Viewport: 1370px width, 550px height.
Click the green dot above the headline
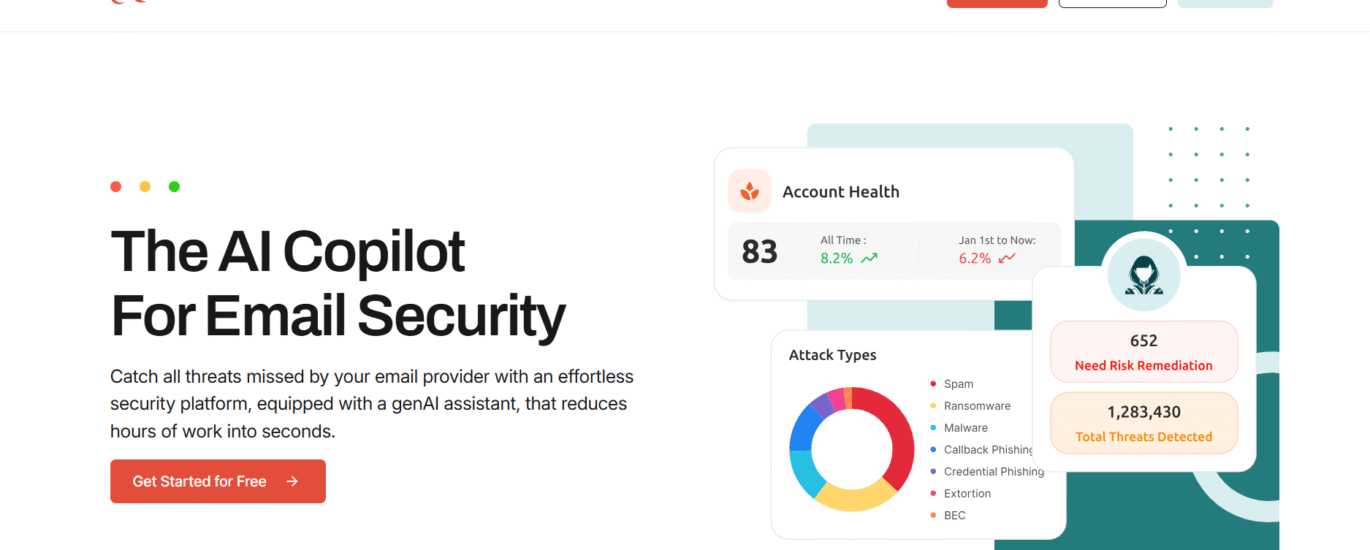174,186
